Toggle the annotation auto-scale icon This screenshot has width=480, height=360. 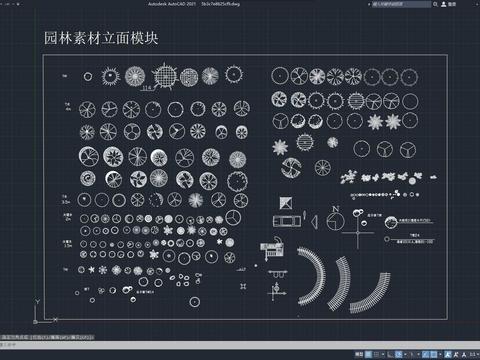[x=456, y=354]
